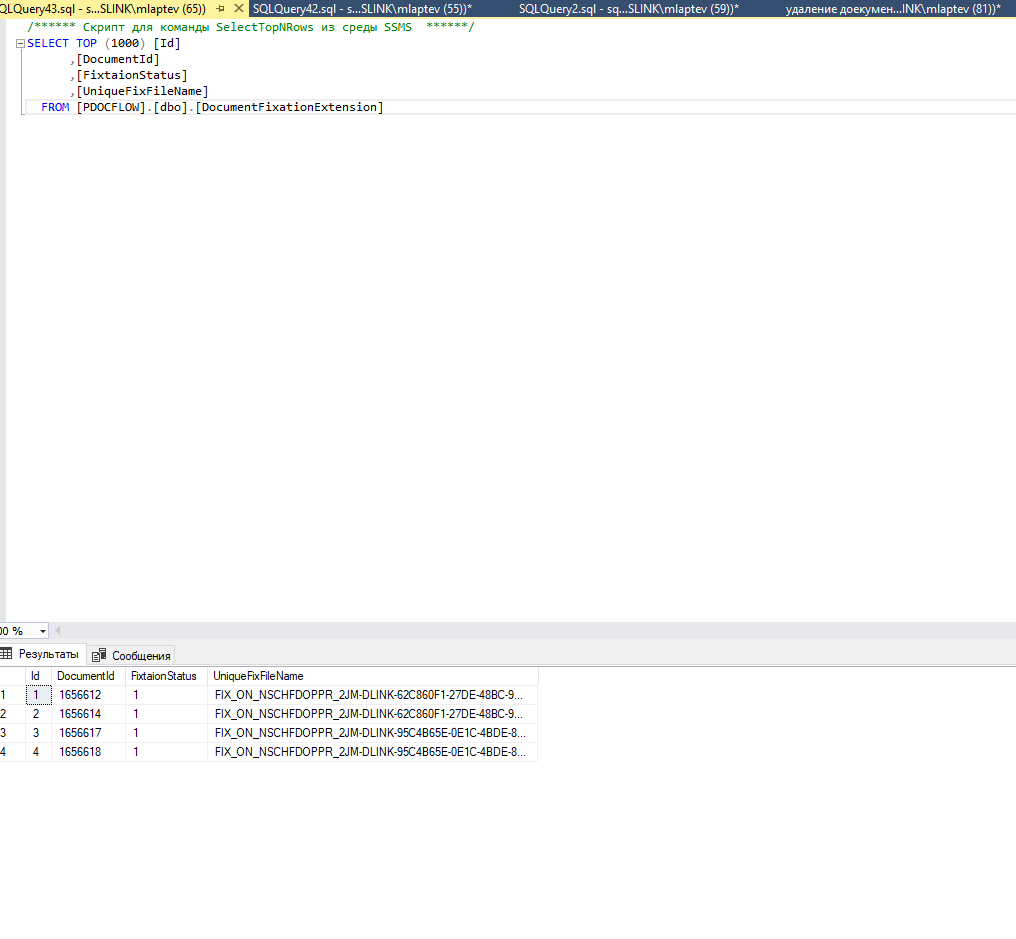Open the SQLQuery42.sql tab

[362, 9]
